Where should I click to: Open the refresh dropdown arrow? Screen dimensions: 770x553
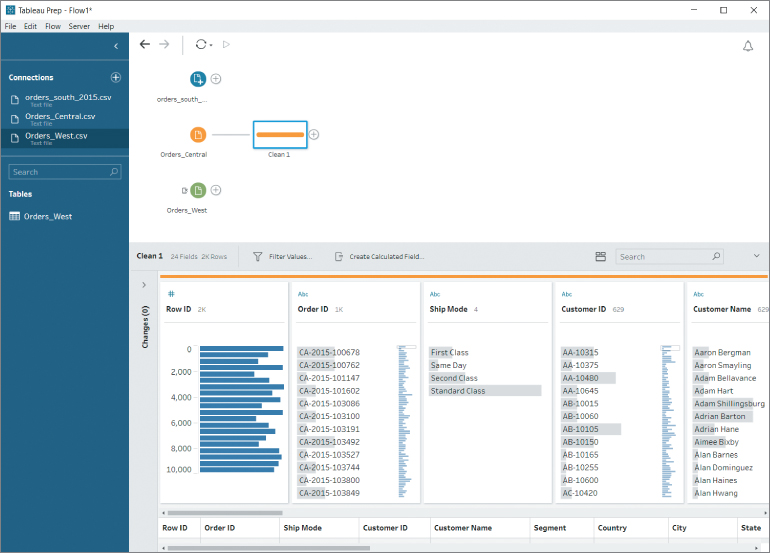click(x=211, y=45)
